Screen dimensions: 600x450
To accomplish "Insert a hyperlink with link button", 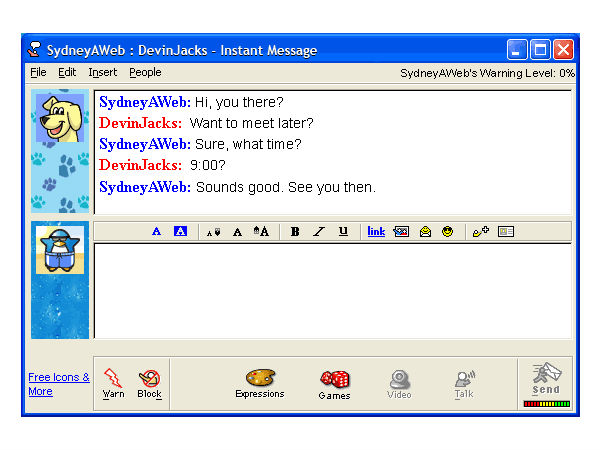I will 376,231.
